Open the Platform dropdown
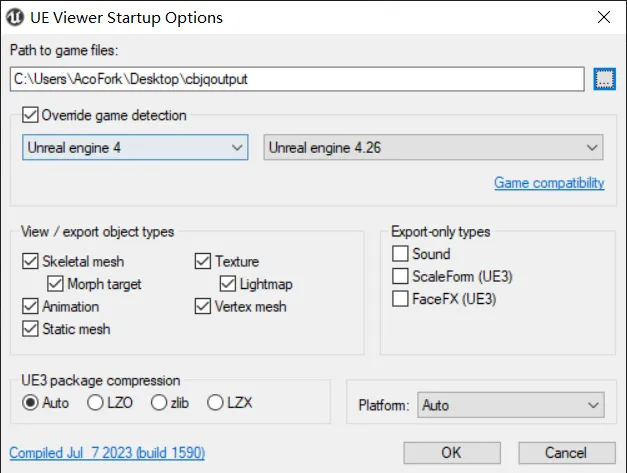This screenshot has height=473, width=627. [510, 406]
